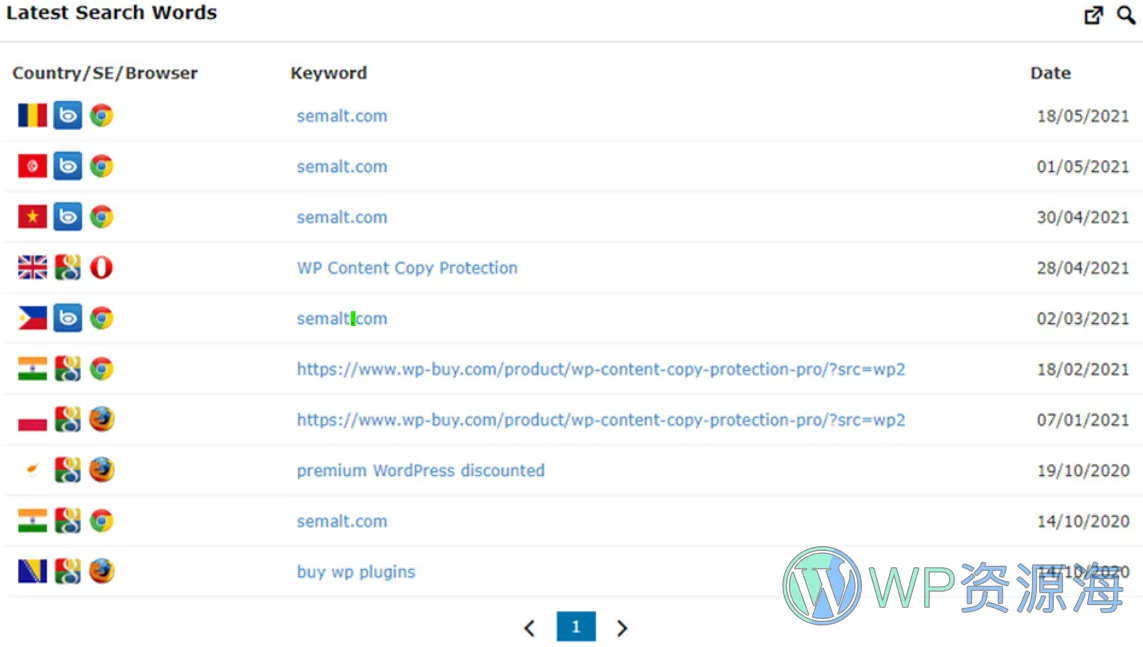Click Google icon in 07/01/2021 row
1143x647 pixels.
68,419
